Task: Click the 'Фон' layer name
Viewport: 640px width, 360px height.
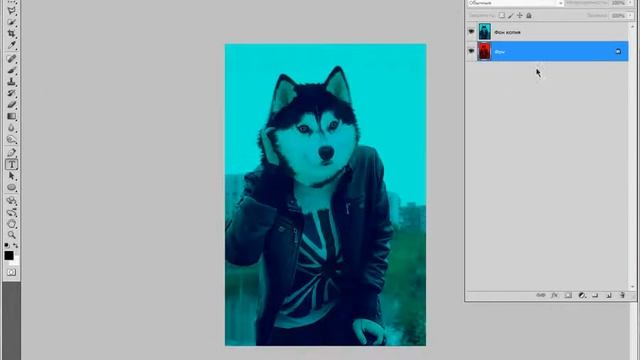Action: click(x=500, y=52)
